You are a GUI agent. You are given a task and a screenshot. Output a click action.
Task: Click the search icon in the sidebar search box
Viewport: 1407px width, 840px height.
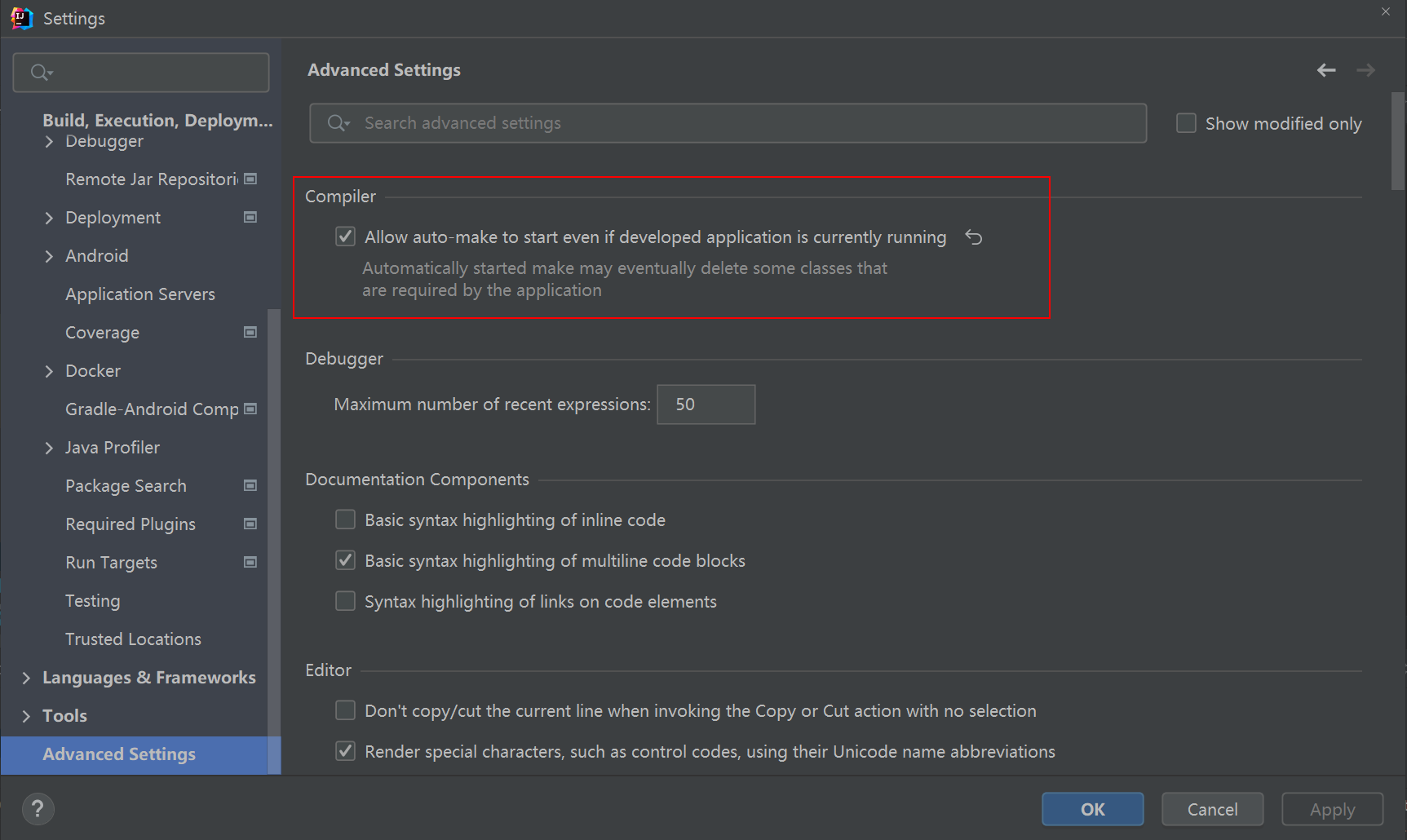[x=41, y=73]
